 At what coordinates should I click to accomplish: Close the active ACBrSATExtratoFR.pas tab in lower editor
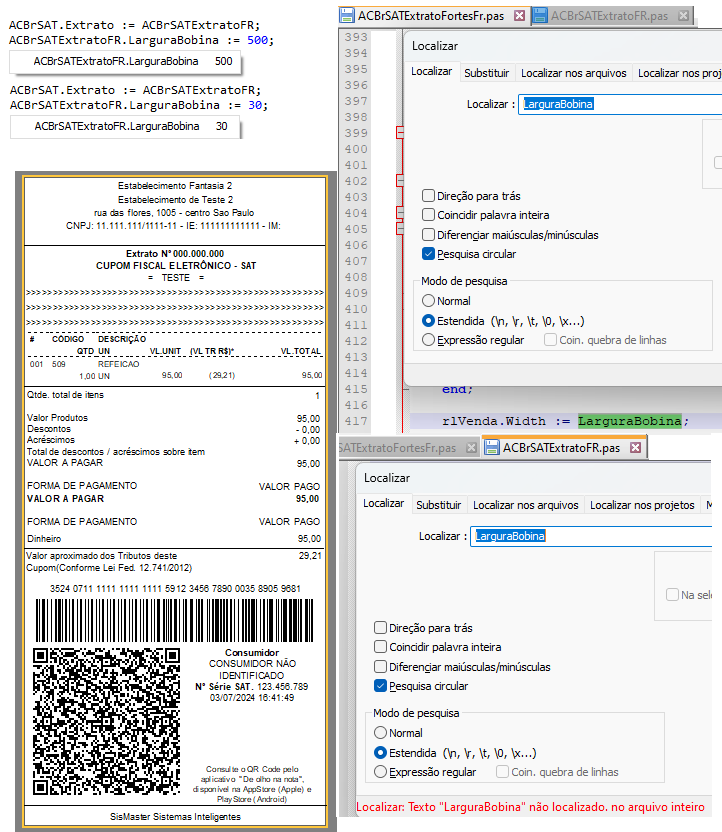point(636,448)
